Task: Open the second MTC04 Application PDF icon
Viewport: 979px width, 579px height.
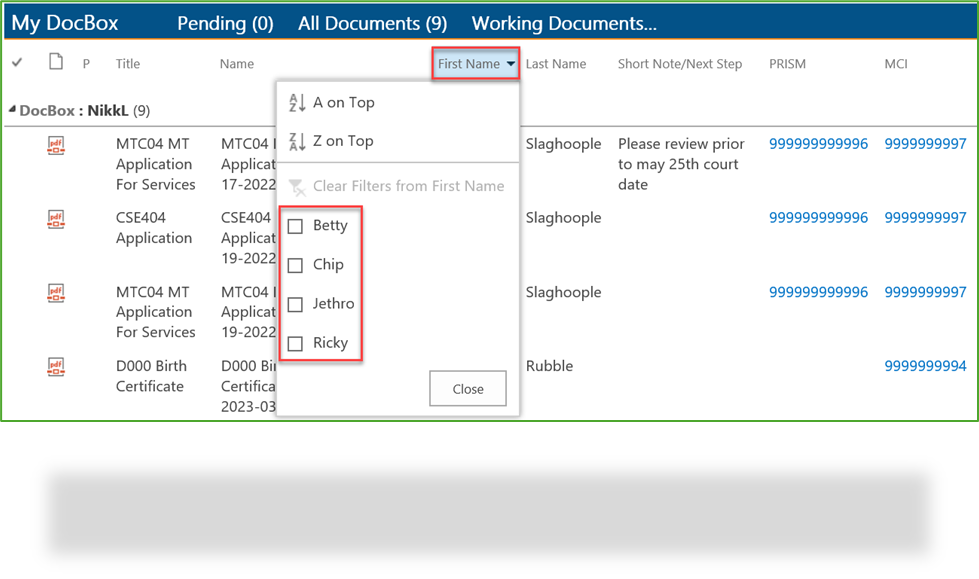Action: [56, 292]
